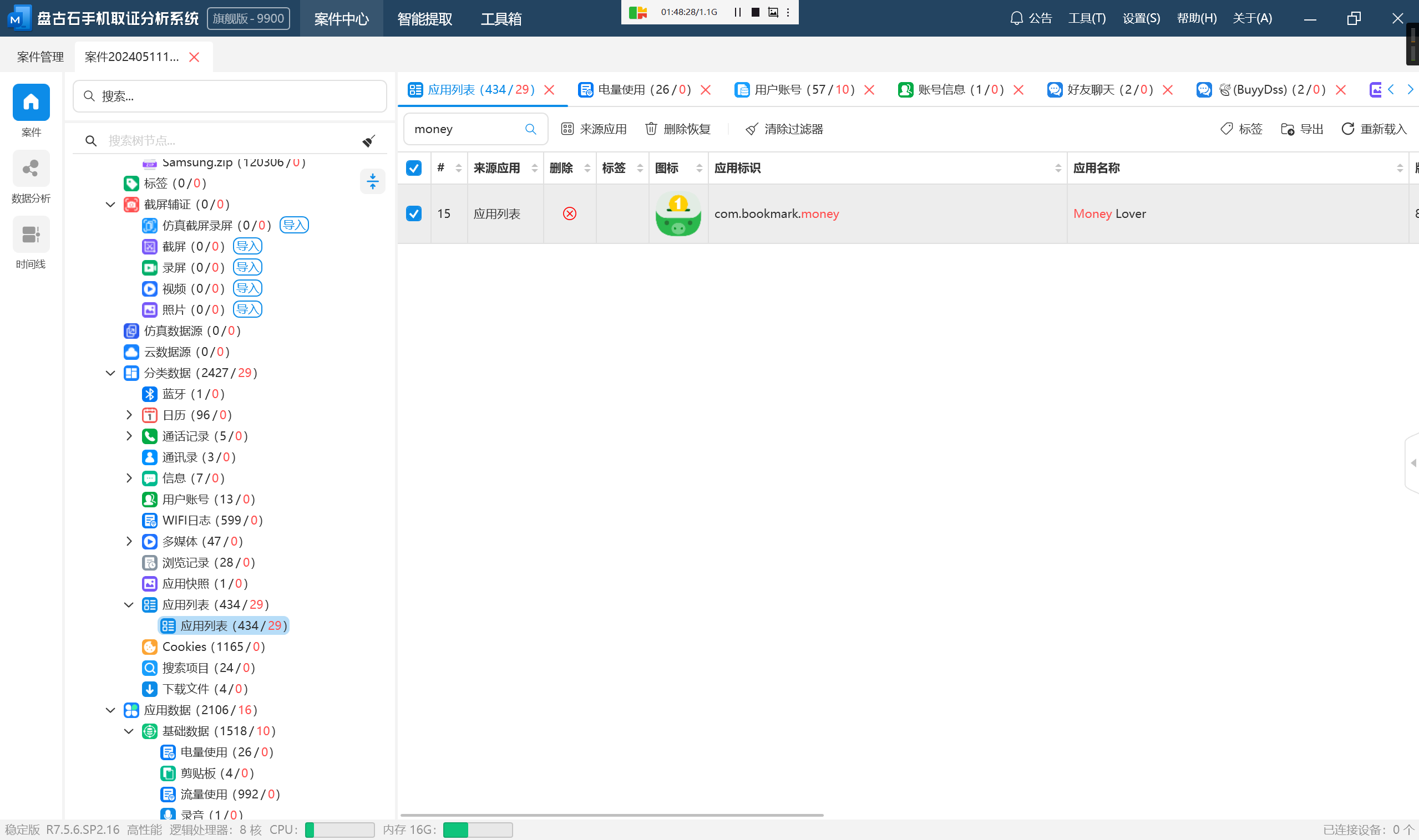The width and height of the screenshot is (1419, 840).
Task: Click the 案件 home icon in sidebar
Action: click(x=31, y=103)
